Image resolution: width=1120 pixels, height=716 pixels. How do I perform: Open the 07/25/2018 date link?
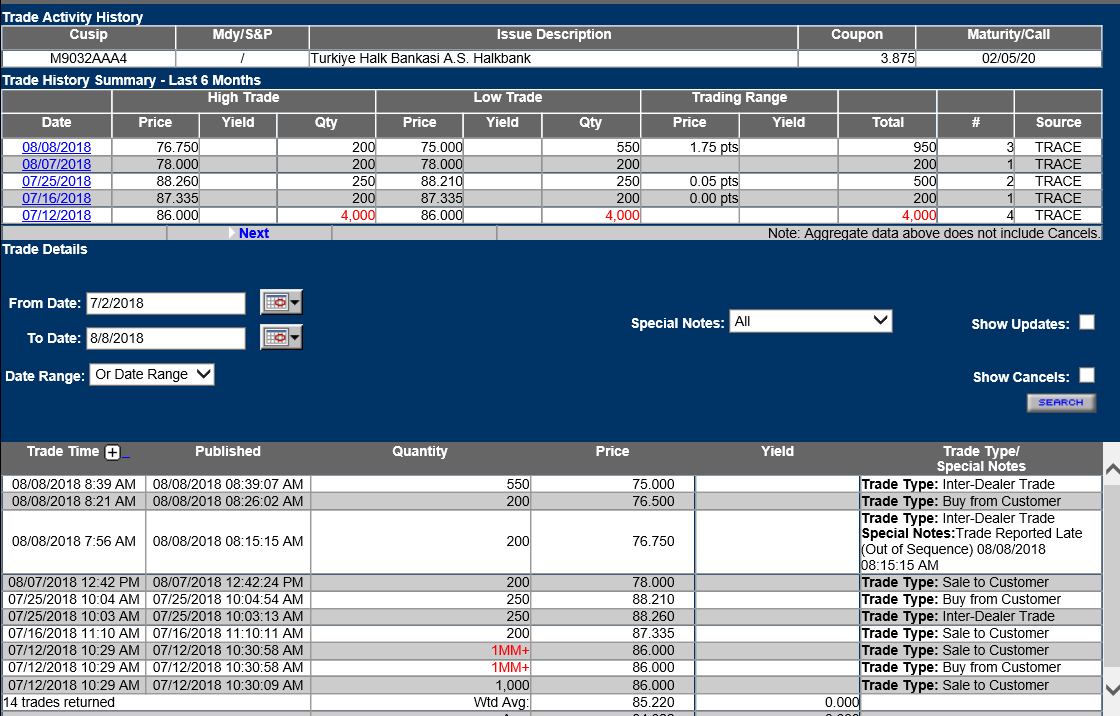56,182
